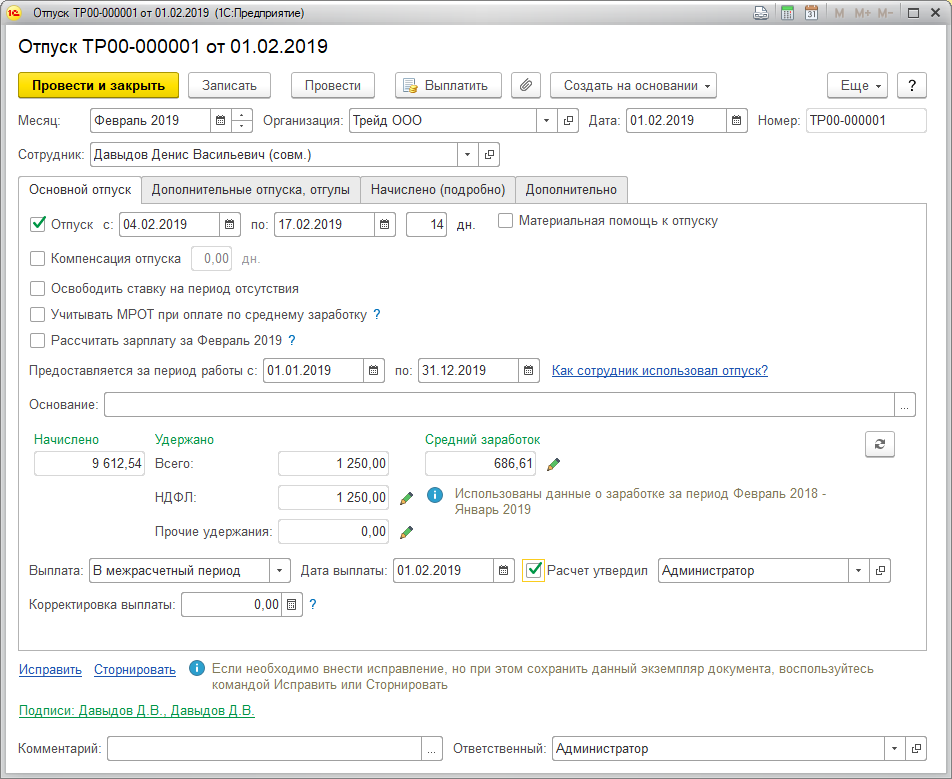Open ellipsis button of Комментарий field
The width and height of the screenshot is (952, 779).
[x=432, y=749]
